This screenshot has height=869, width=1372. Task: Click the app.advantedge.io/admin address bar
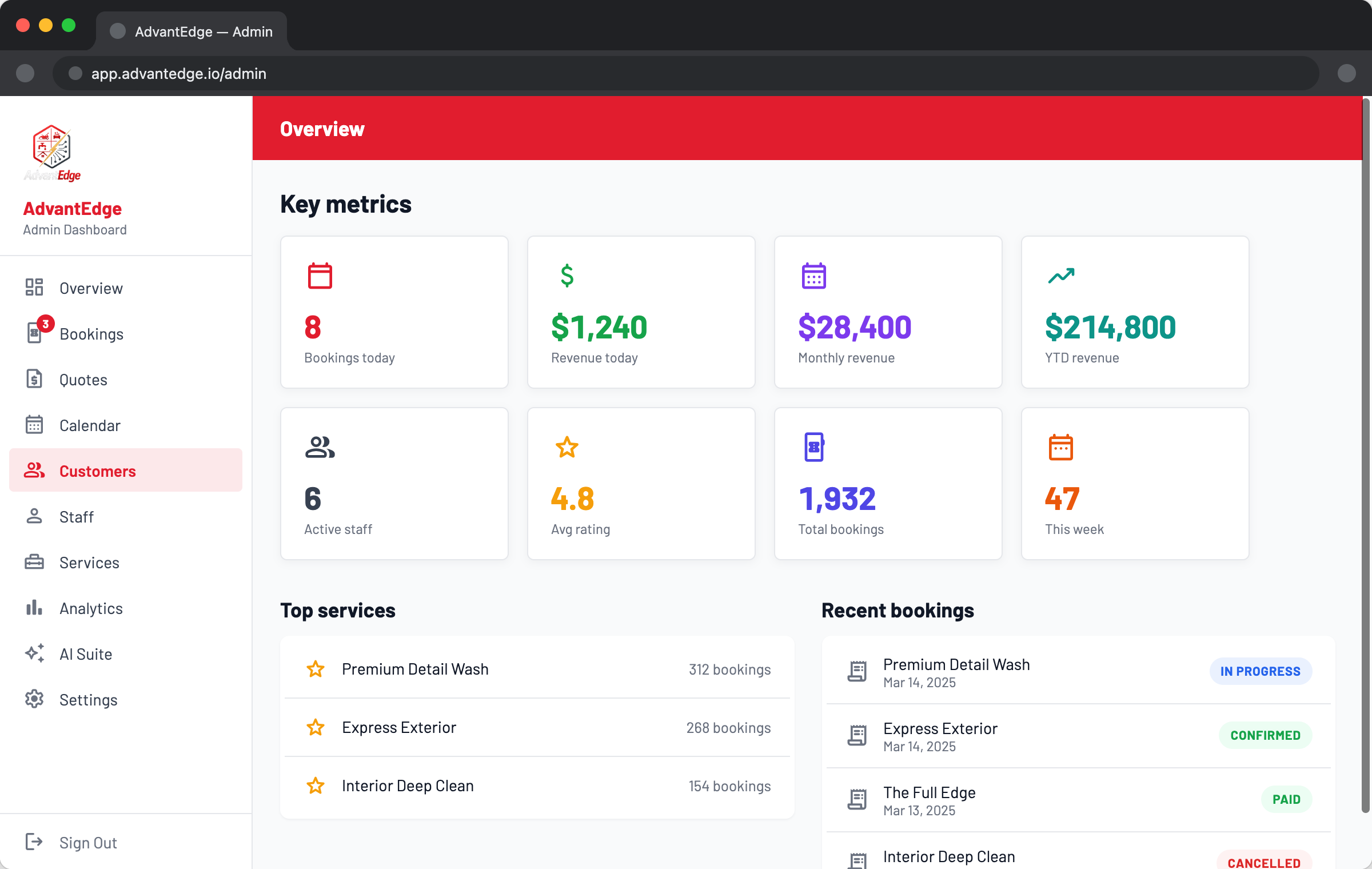coord(686,73)
